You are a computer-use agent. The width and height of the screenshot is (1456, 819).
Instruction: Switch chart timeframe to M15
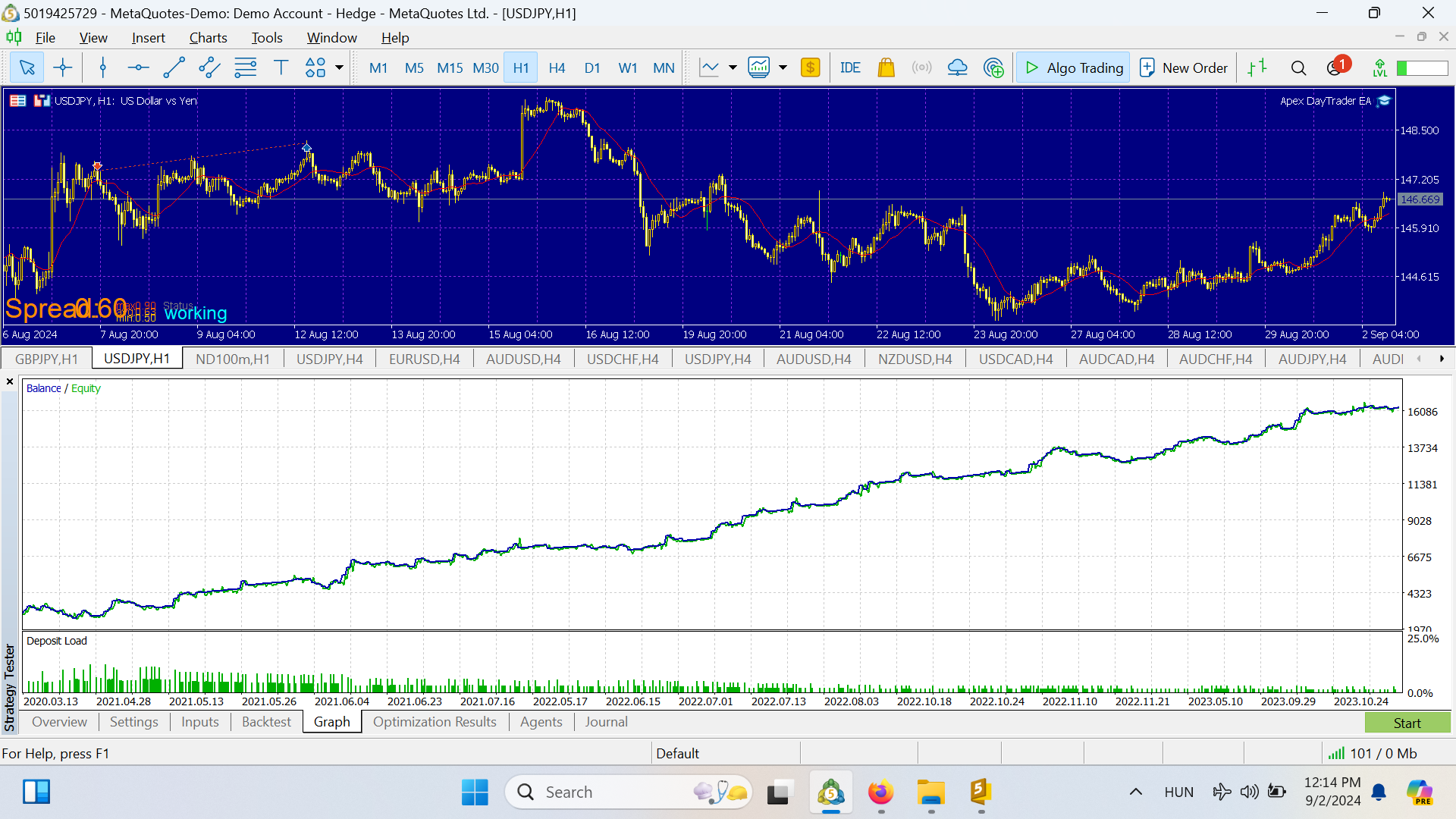[450, 68]
